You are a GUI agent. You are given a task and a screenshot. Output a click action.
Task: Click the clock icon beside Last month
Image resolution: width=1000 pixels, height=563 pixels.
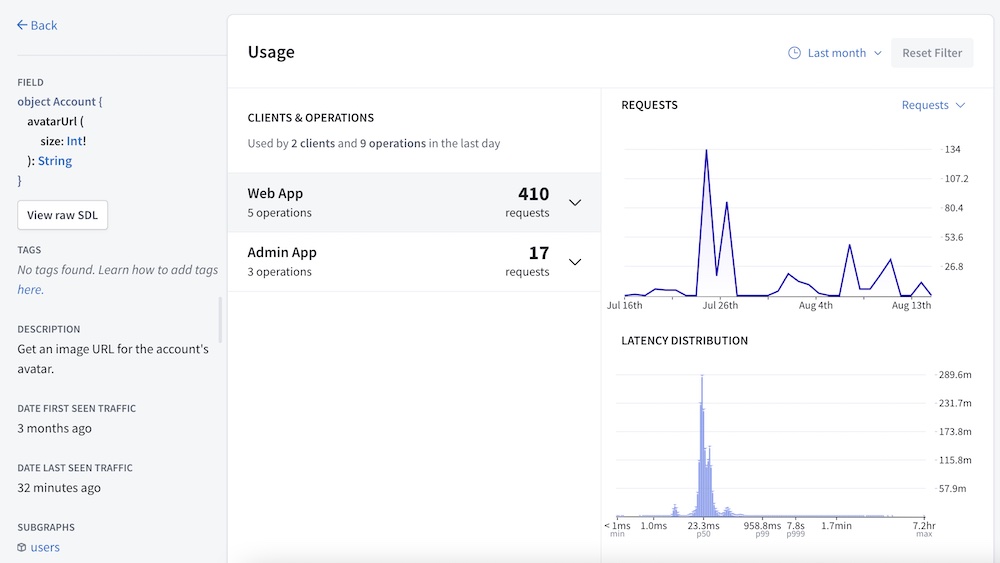794,53
